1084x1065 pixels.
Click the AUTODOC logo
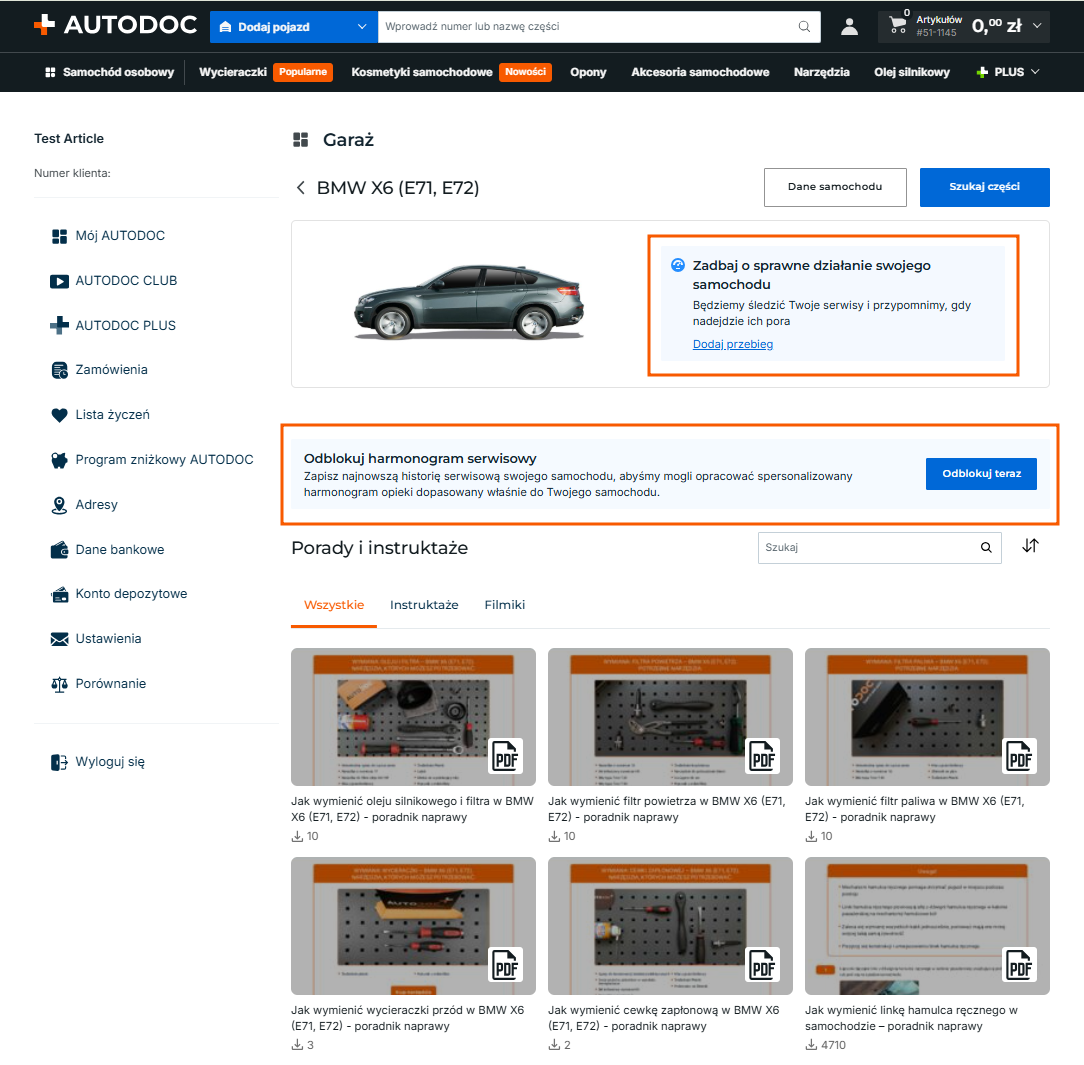point(115,25)
